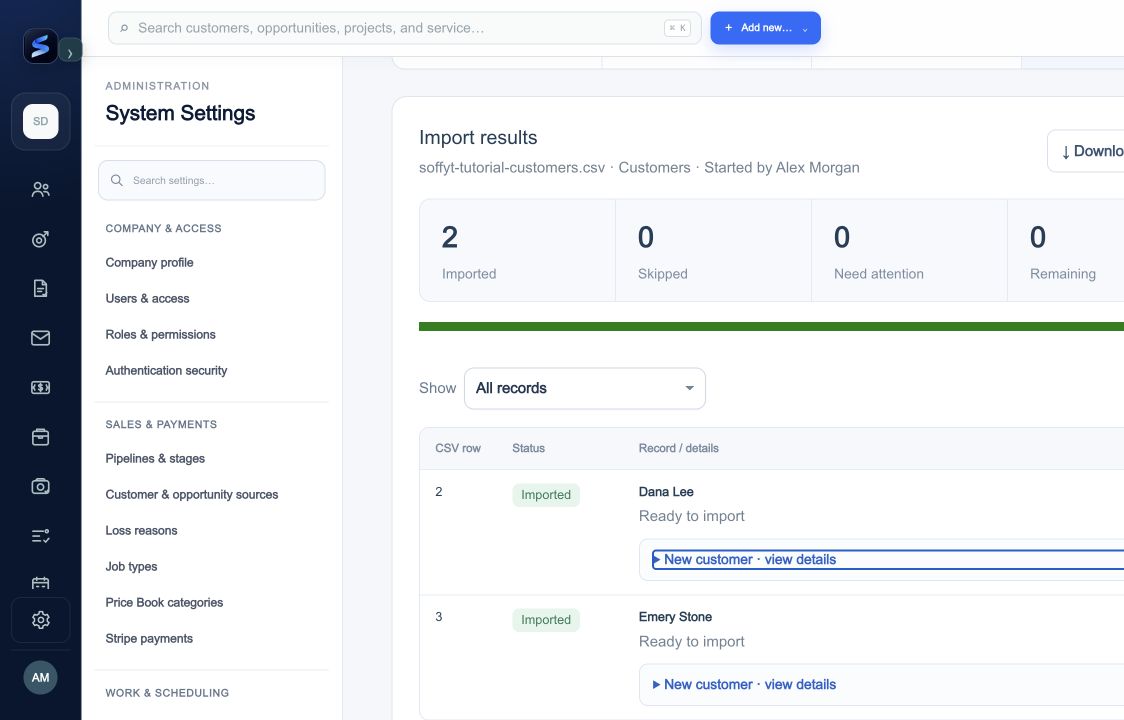Image resolution: width=1124 pixels, height=720 pixels.
Task: Expand the sidebar with the chevron toggle
Action: (70, 50)
